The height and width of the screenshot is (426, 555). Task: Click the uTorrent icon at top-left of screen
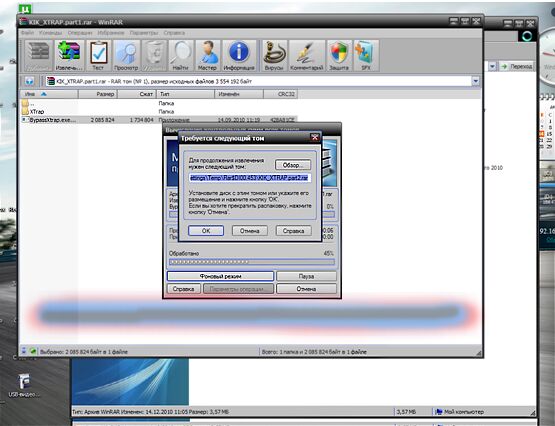click(x=25, y=8)
